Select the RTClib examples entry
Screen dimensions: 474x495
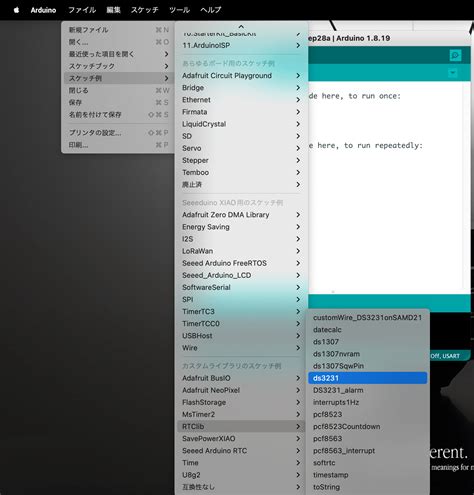[x=241, y=427]
